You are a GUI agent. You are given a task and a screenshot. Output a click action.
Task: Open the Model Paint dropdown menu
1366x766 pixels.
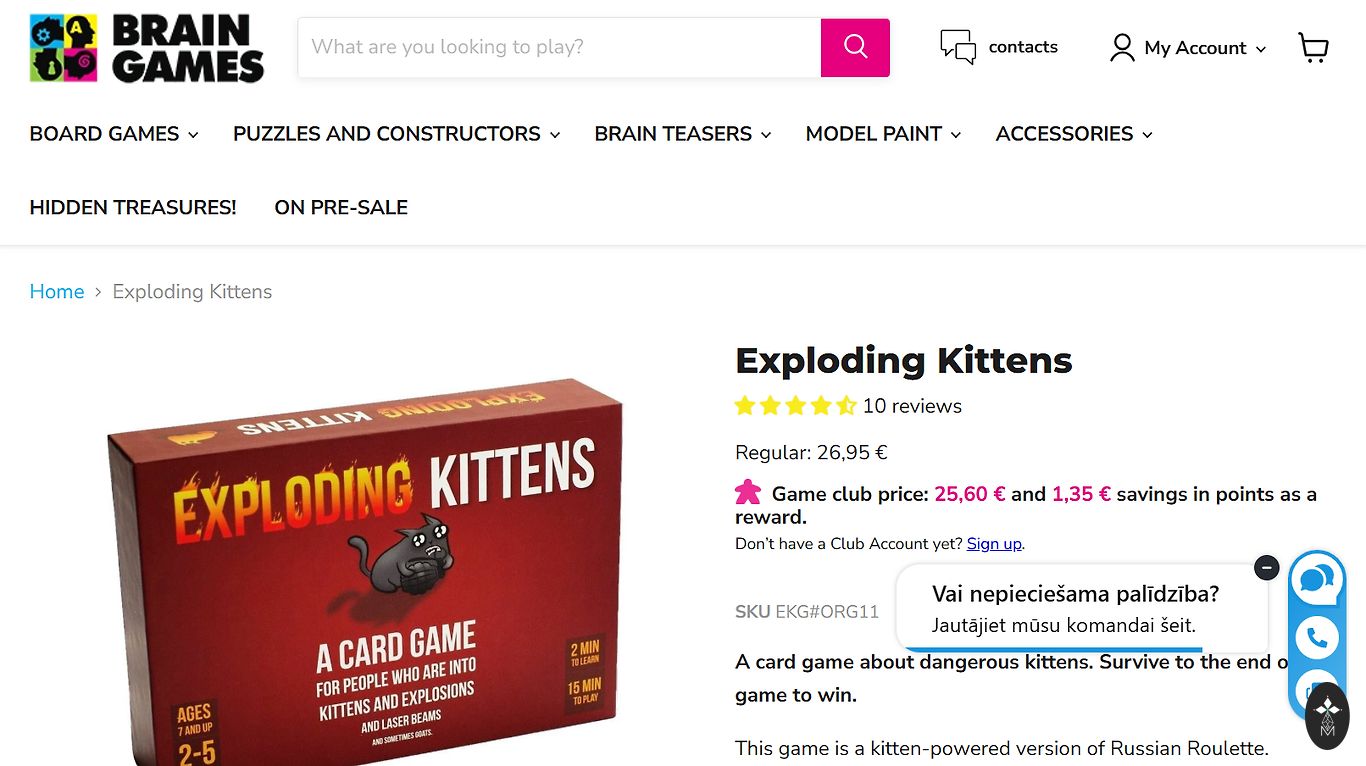pyautogui.click(x=883, y=134)
